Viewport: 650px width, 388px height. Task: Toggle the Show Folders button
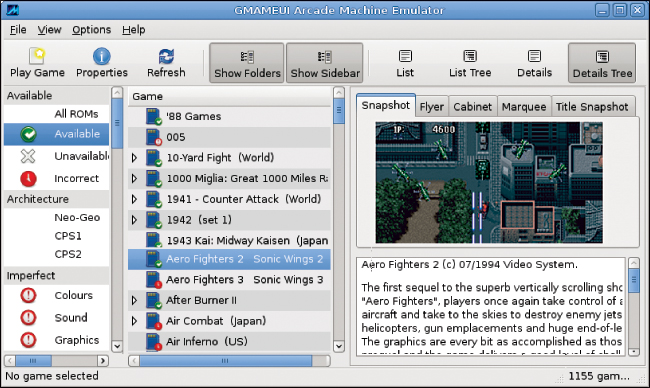point(247,63)
